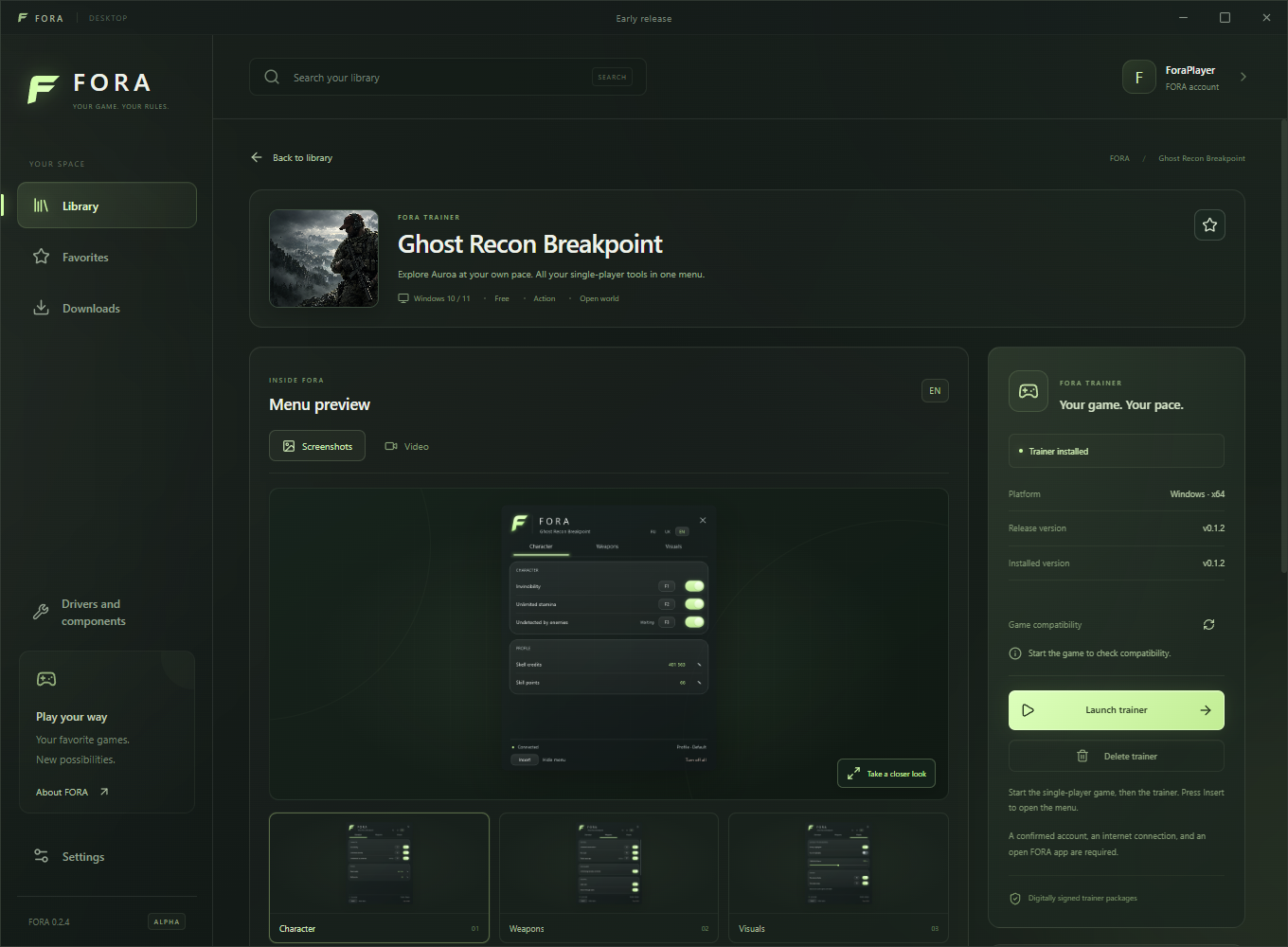Click the digitally signed shield icon
The width and height of the screenshot is (1288, 947).
tap(1015, 898)
